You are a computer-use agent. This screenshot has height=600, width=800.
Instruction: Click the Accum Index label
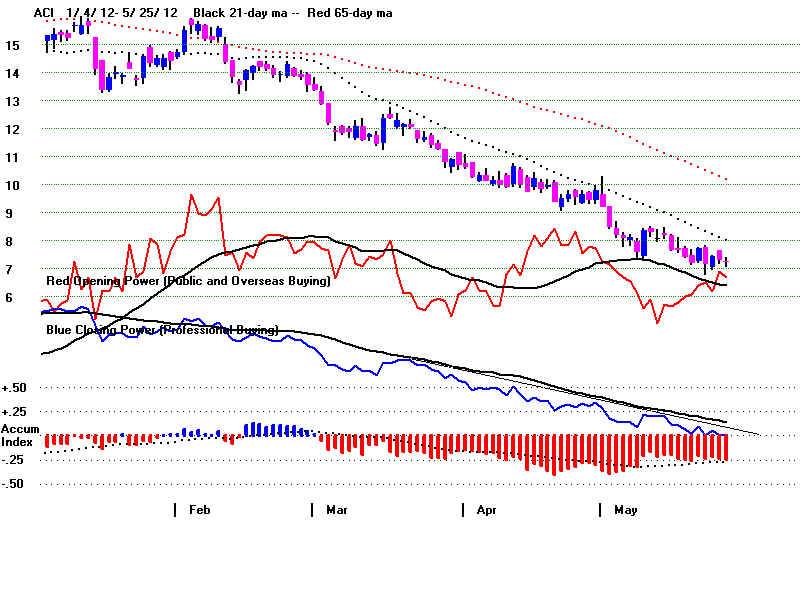click(19, 435)
